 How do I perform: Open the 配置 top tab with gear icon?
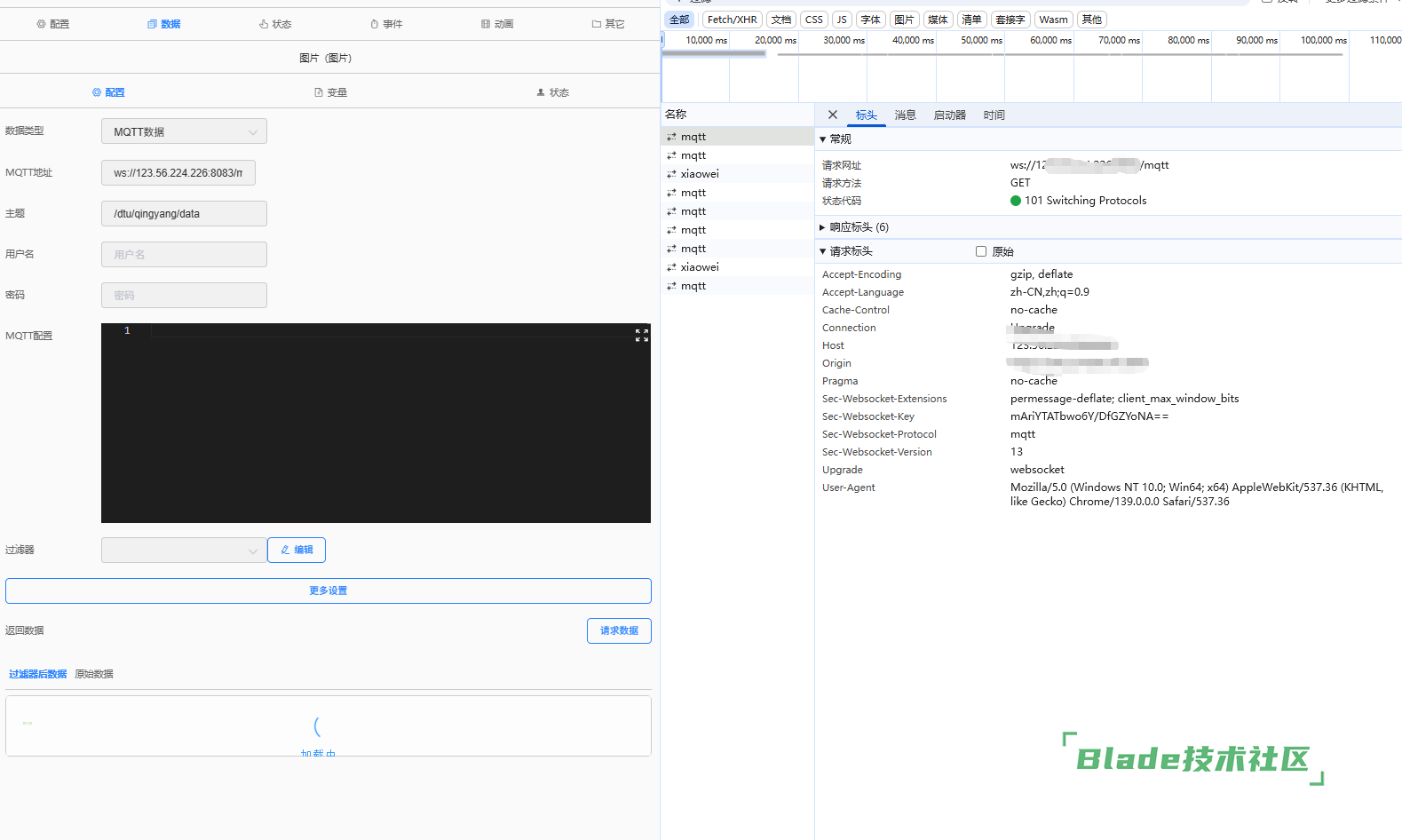coord(53,24)
